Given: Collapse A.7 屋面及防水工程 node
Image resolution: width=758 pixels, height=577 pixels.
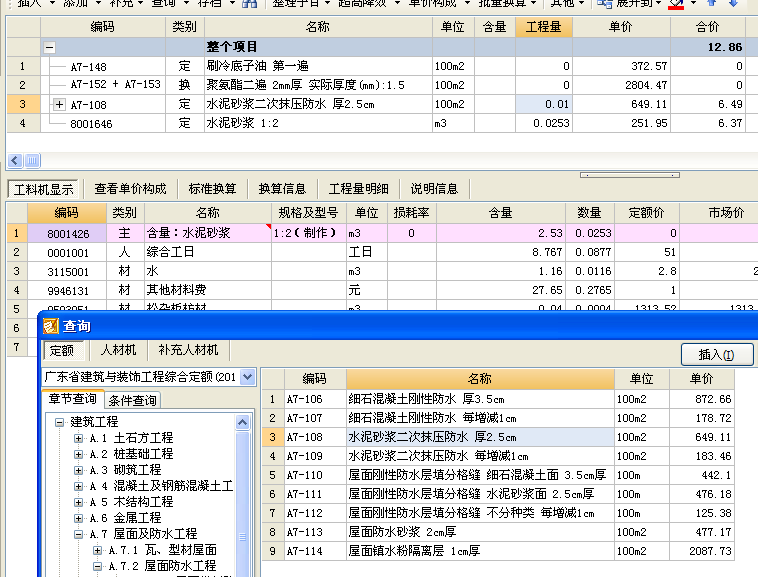Looking at the screenshot, I should click(x=78, y=534).
